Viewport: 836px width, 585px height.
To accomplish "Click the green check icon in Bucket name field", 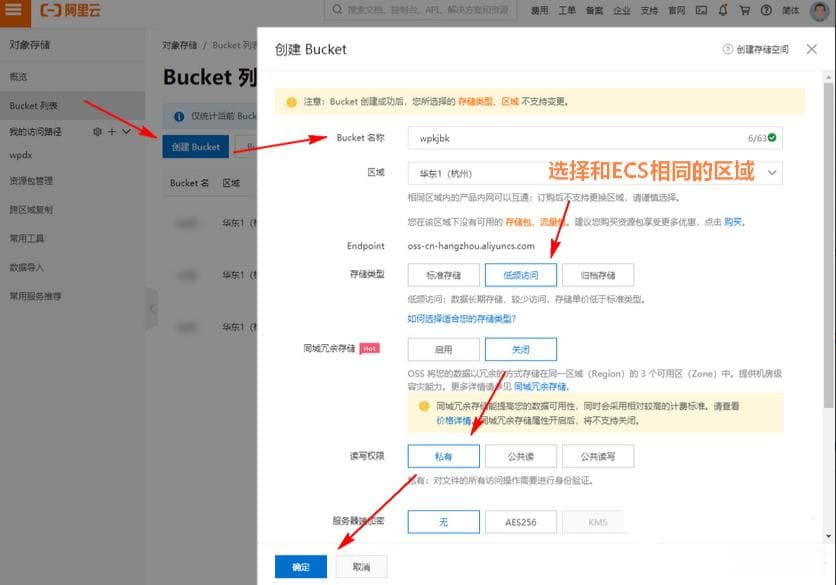I will 772,138.
